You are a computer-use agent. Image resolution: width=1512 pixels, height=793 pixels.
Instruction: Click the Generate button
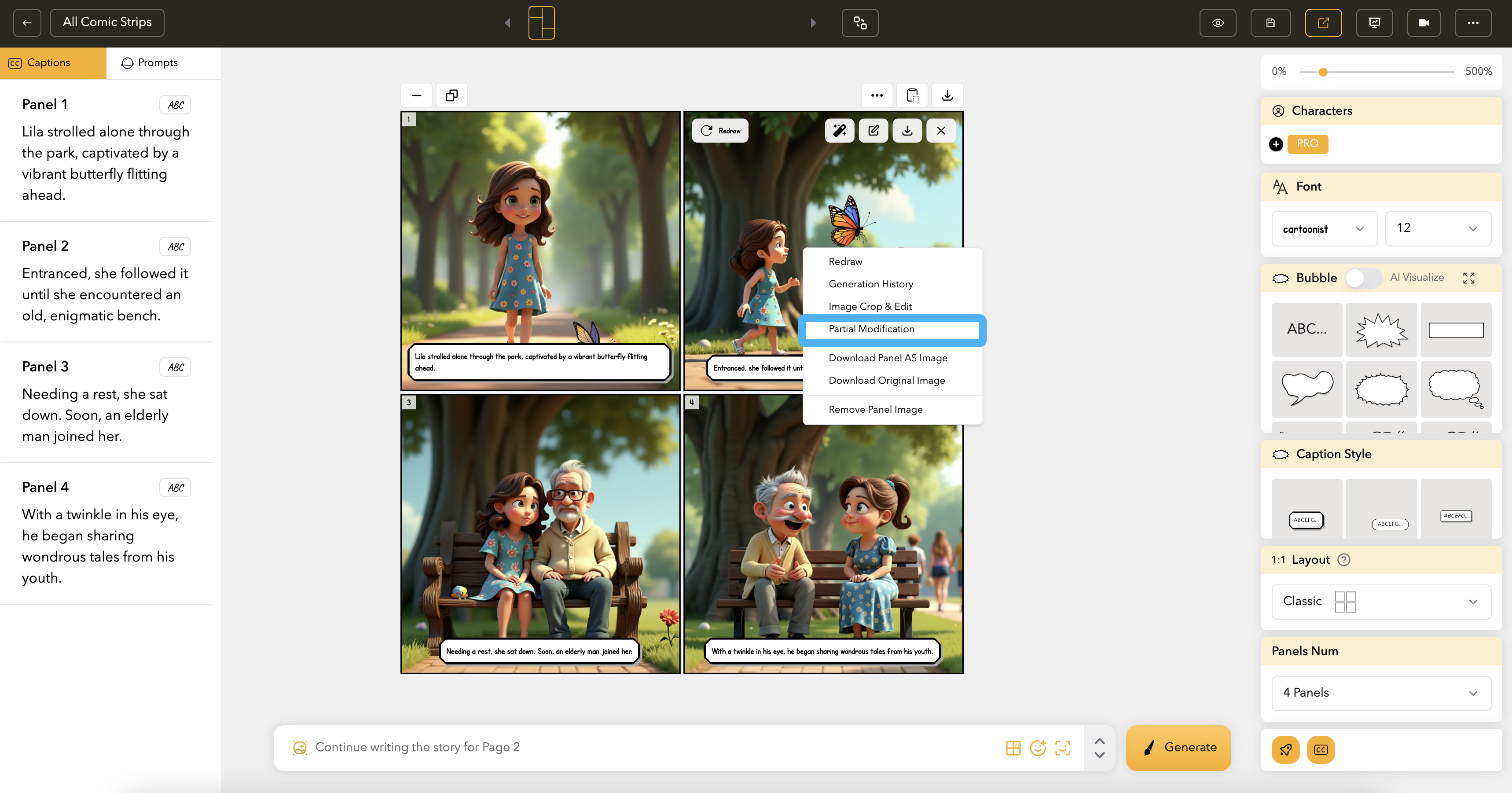pos(1178,747)
